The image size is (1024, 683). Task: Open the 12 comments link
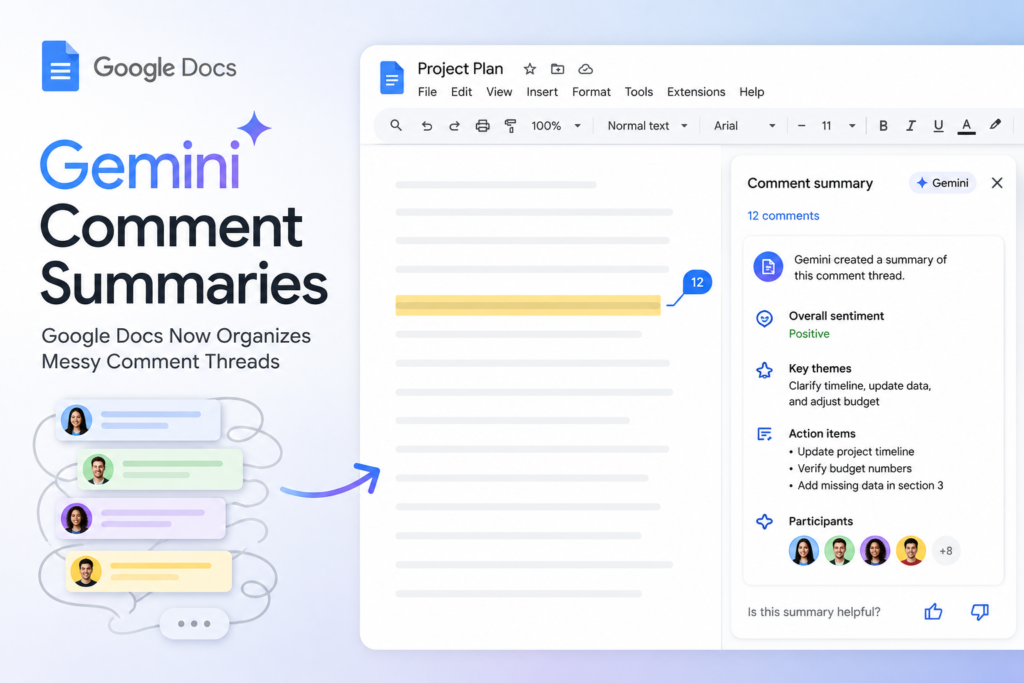pyautogui.click(x=783, y=215)
